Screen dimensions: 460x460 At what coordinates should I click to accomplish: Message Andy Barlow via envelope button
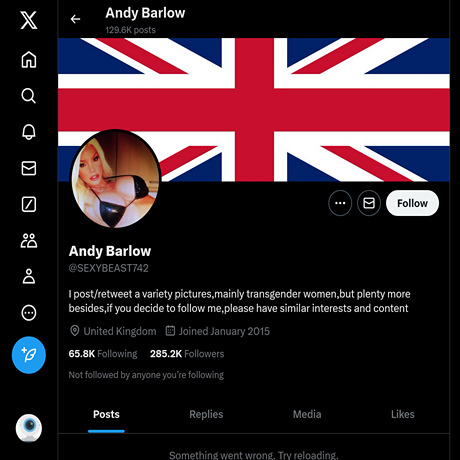369,203
